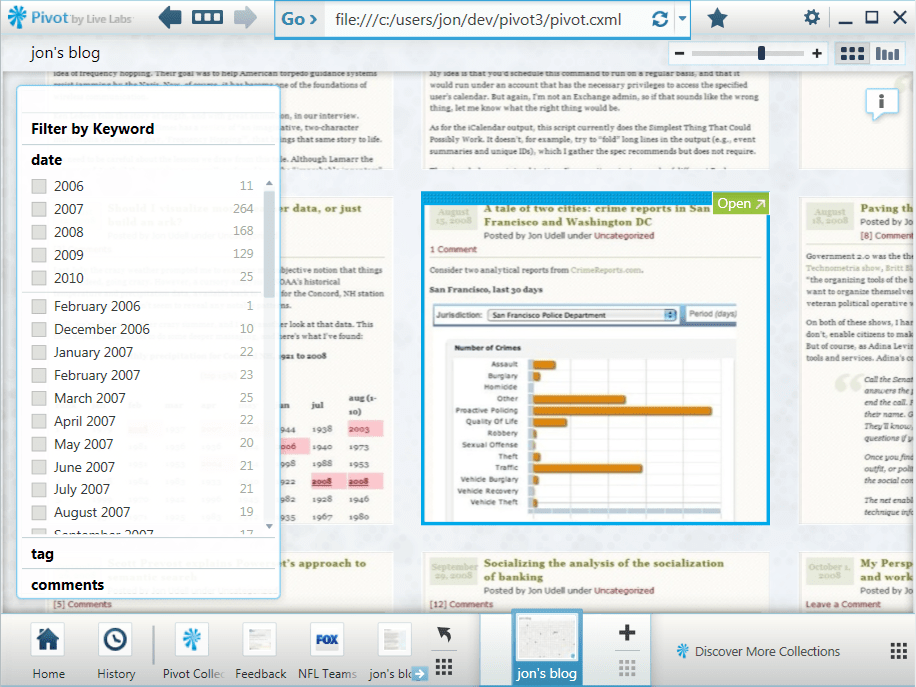Open the NFL Teams FOX collection
The width and height of the screenshot is (916, 687).
(327, 651)
